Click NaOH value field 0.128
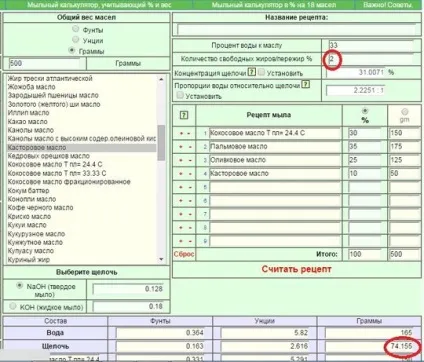Image resolution: width=424 pixels, height=362 pixels. pos(128,289)
